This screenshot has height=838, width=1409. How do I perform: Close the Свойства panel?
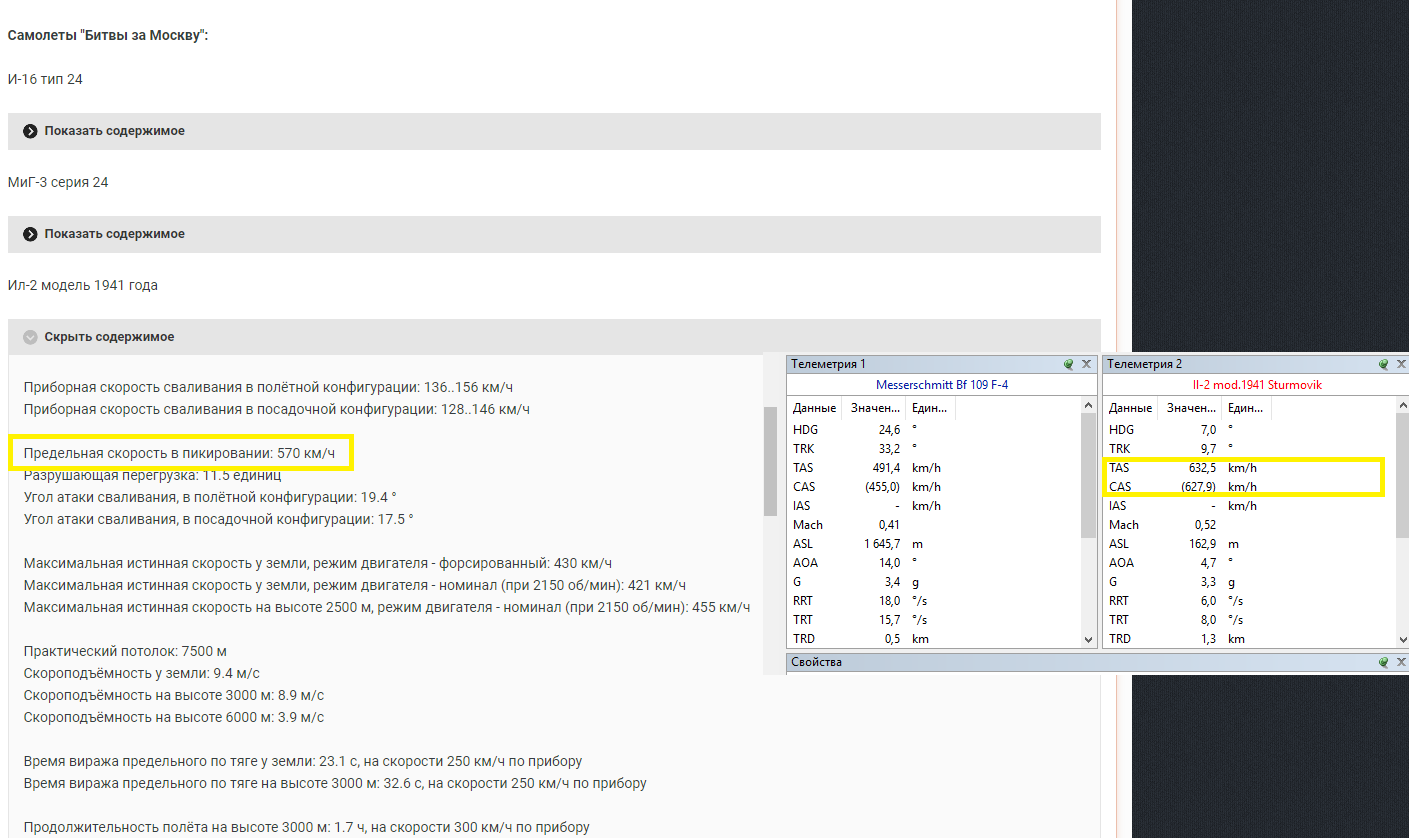[x=1401, y=662]
